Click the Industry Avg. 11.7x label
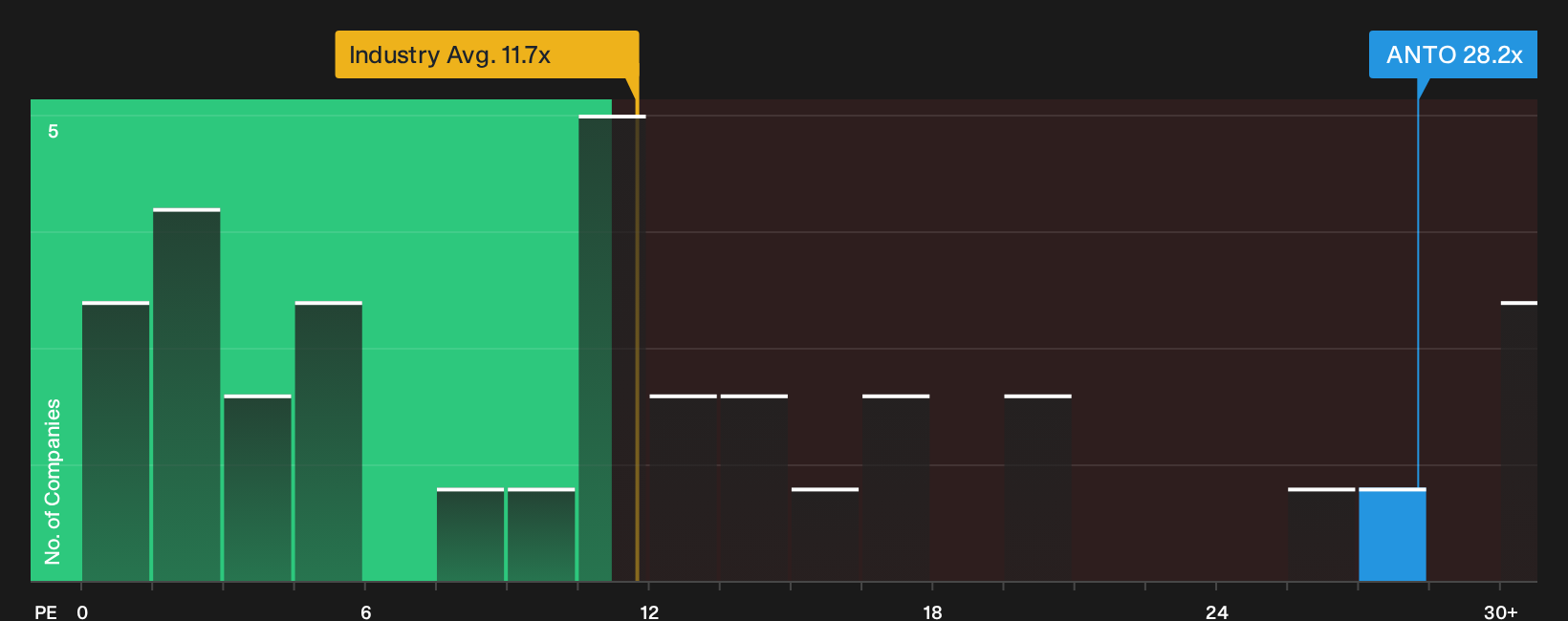The height and width of the screenshot is (621, 1568). tap(487, 54)
